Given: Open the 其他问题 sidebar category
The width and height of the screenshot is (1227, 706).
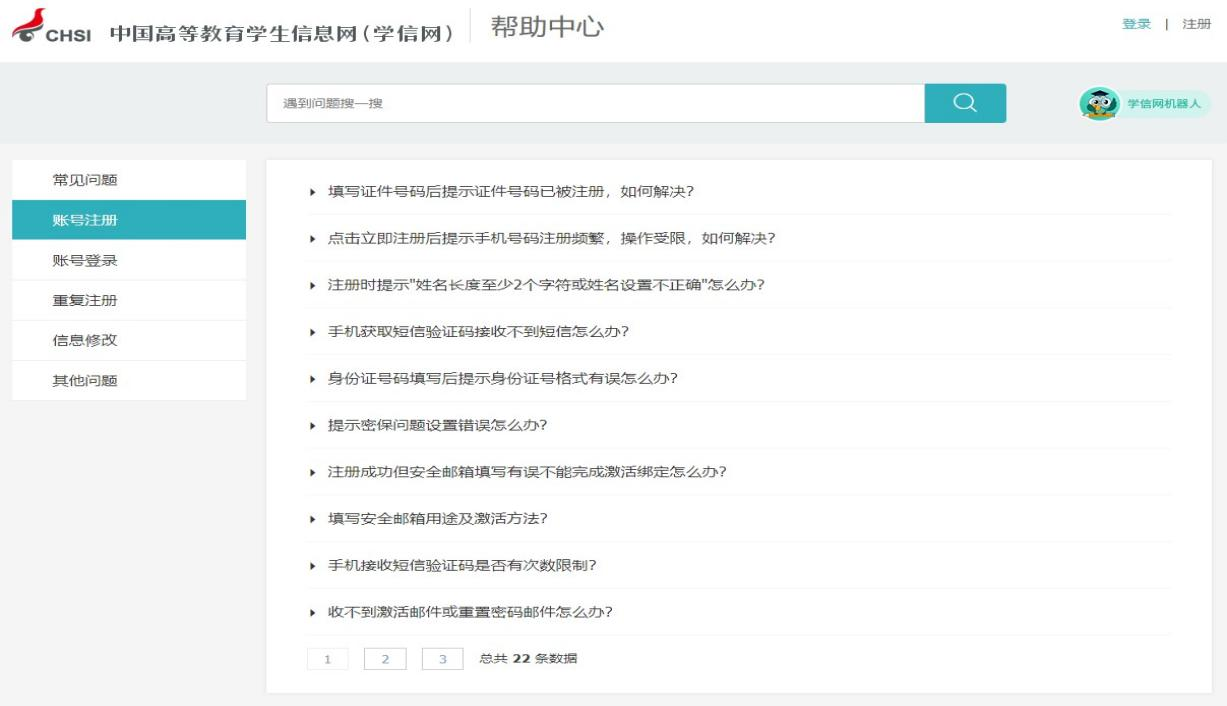Looking at the screenshot, I should [85, 381].
